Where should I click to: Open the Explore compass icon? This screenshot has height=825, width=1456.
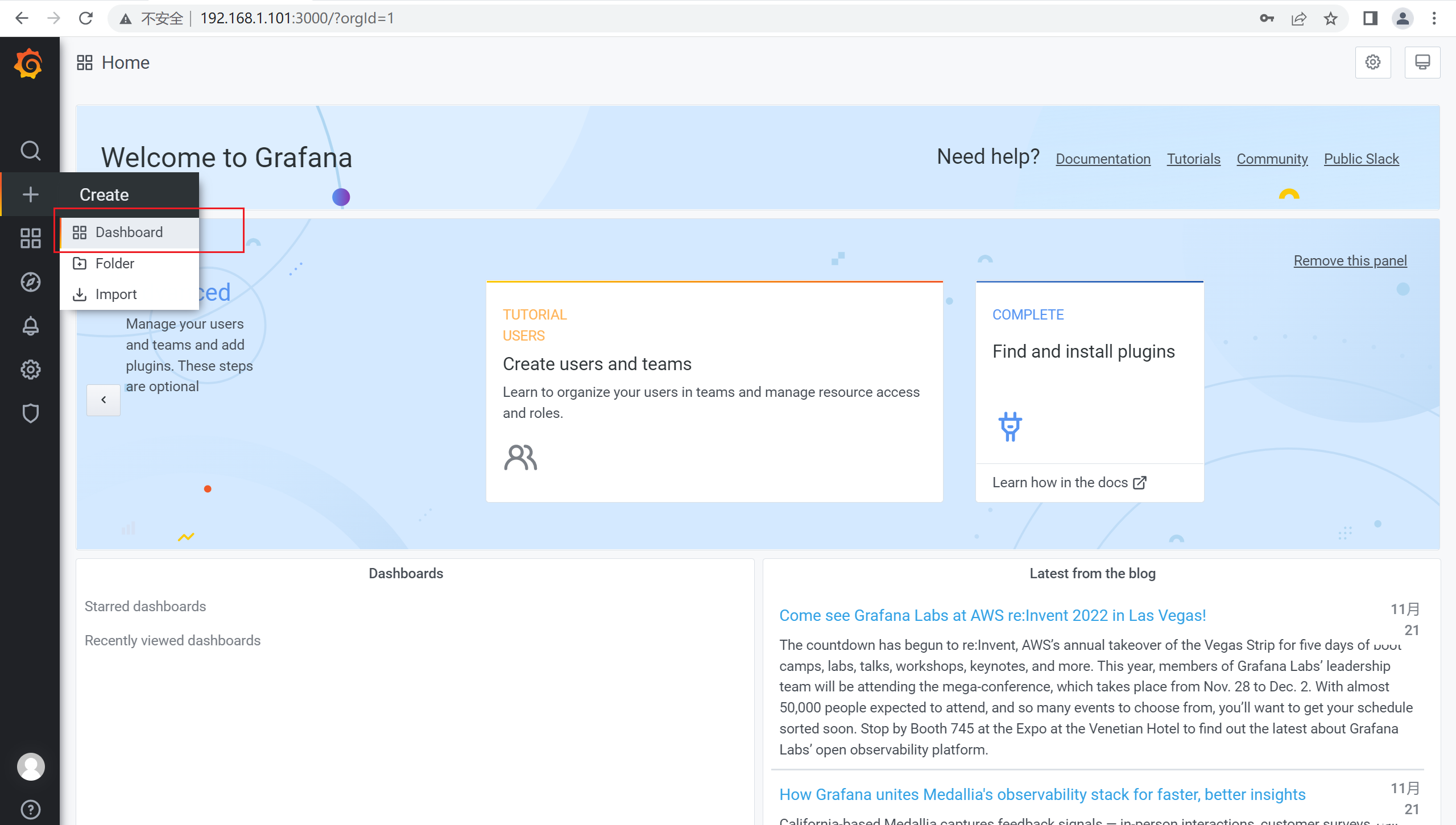coord(30,282)
